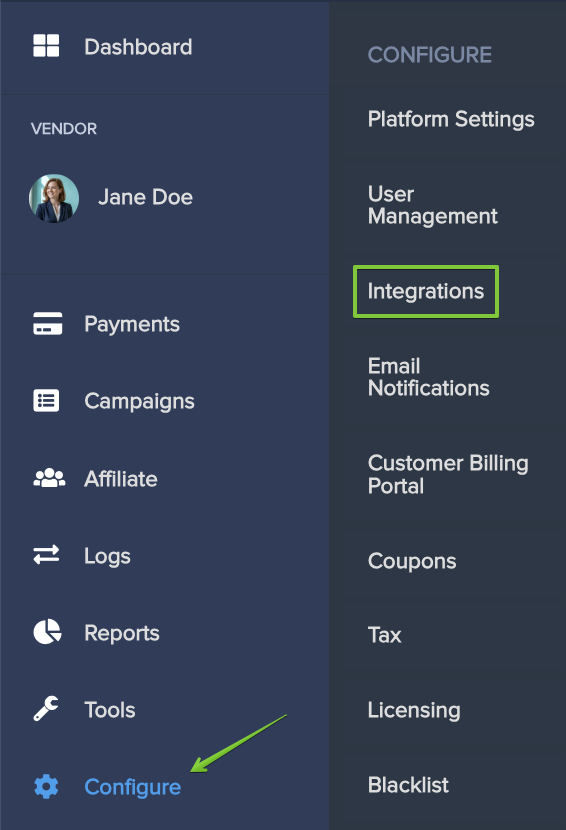Open the Licensing section
Image resolution: width=566 pixels, height=830 pixels.
(x=414, y=710)
